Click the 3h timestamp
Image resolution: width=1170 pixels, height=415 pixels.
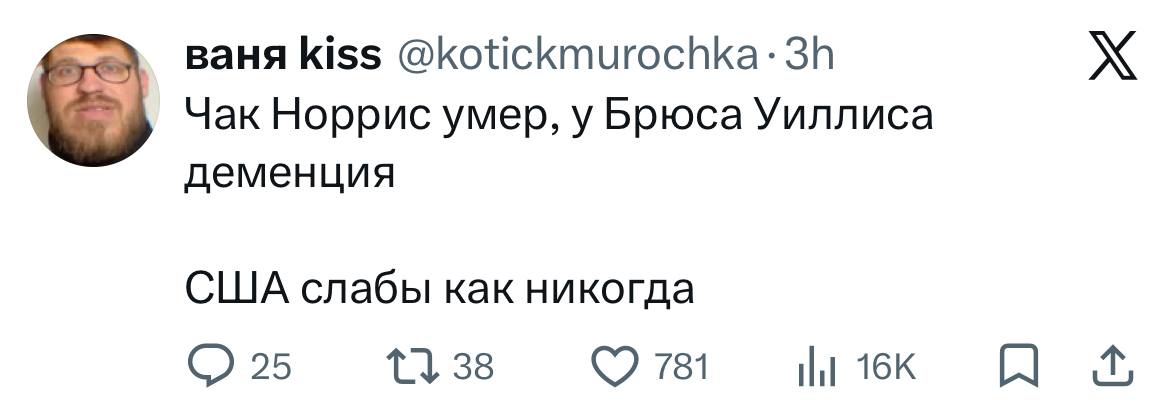pos(808,58)
